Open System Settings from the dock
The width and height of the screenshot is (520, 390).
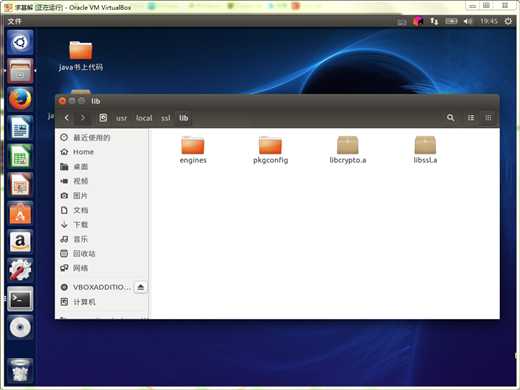(20, 270)
